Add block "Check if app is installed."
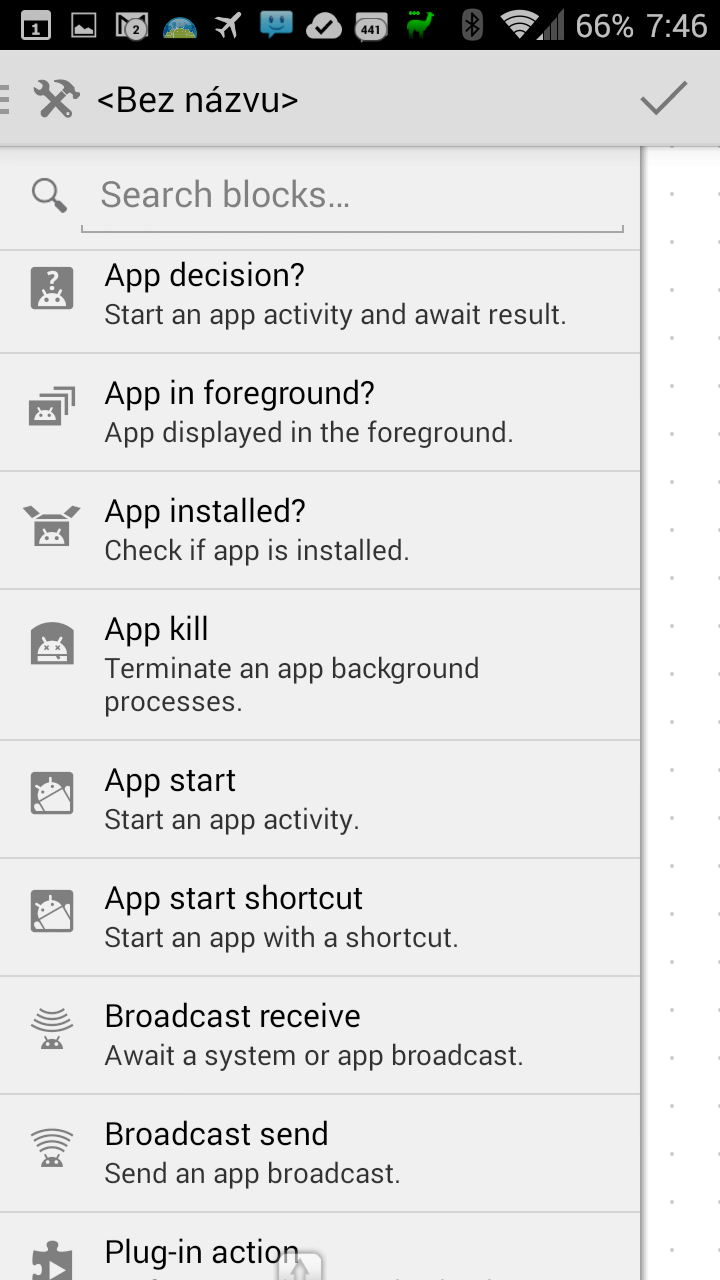This screenshot has height=1280, width=720. (257, 550)
